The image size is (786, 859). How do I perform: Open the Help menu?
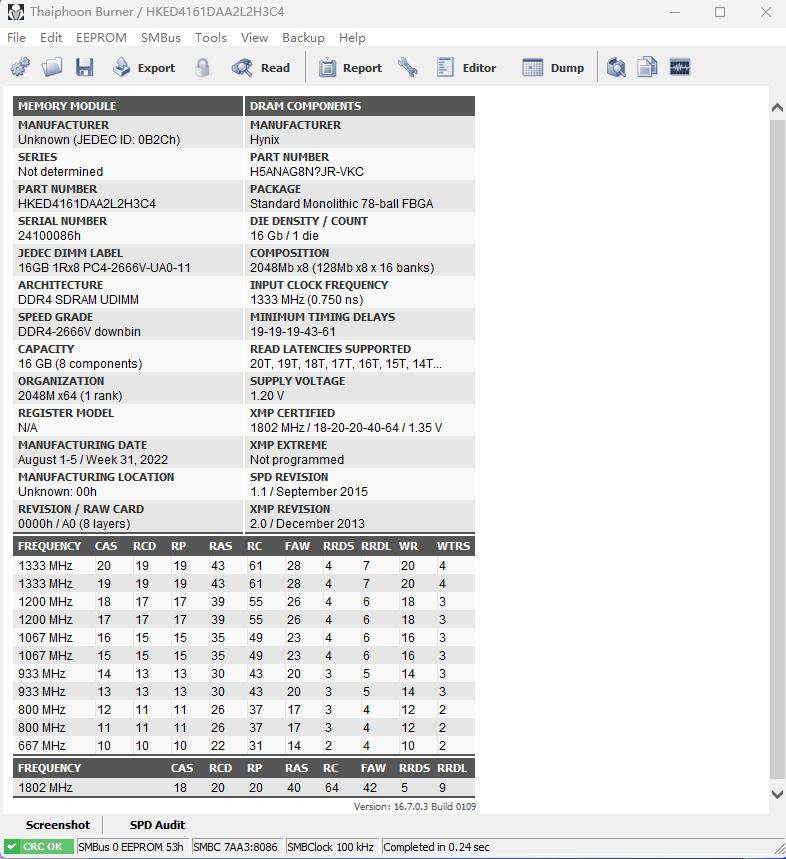click(x=352, y=38)
